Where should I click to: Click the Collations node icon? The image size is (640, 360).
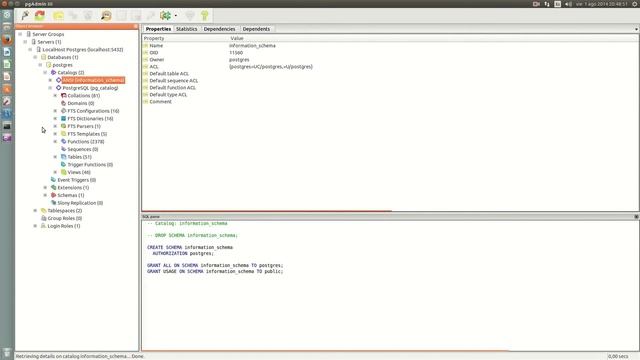tap(64, 96)
